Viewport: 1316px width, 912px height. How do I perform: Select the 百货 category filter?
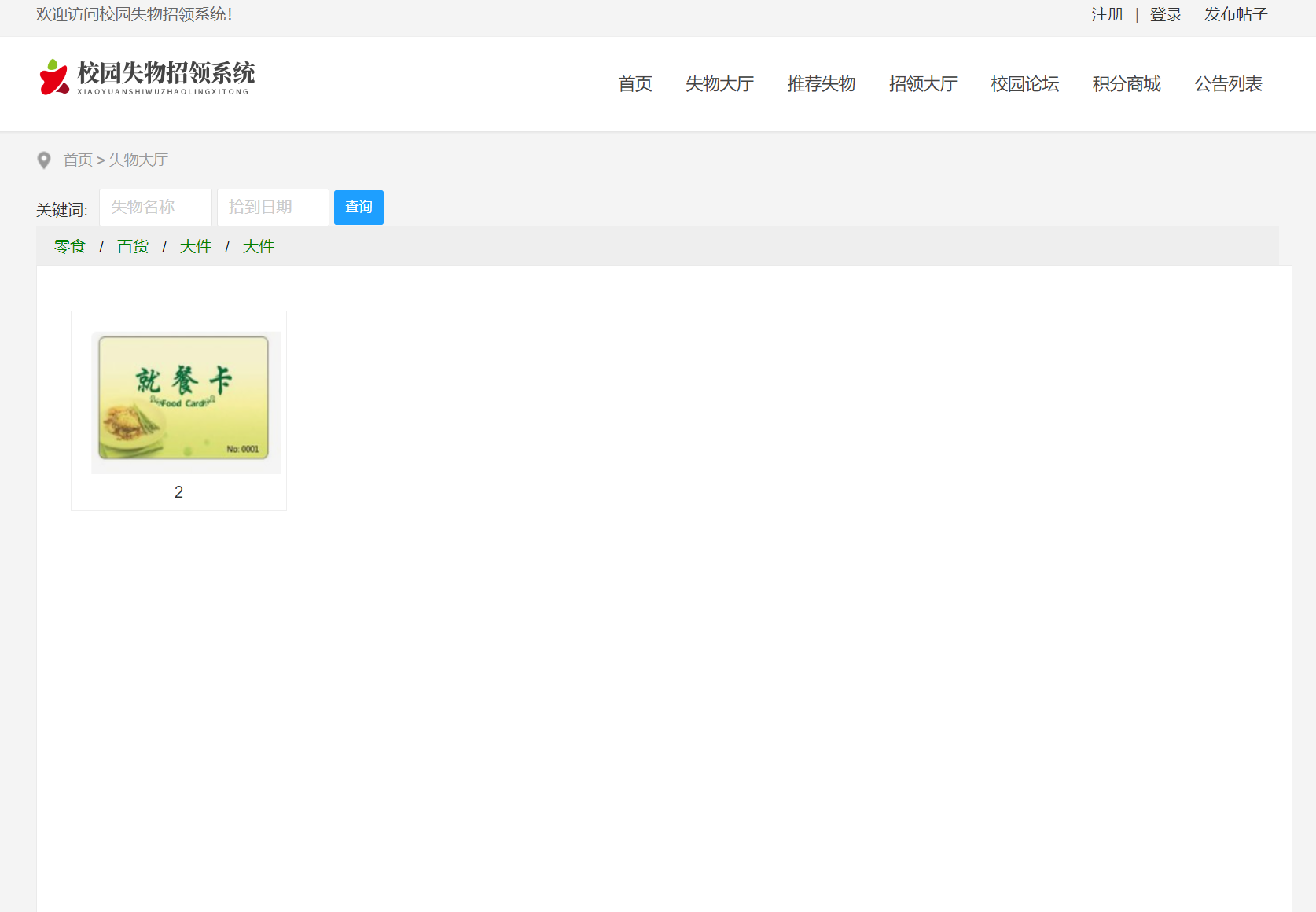click(132, 246)
